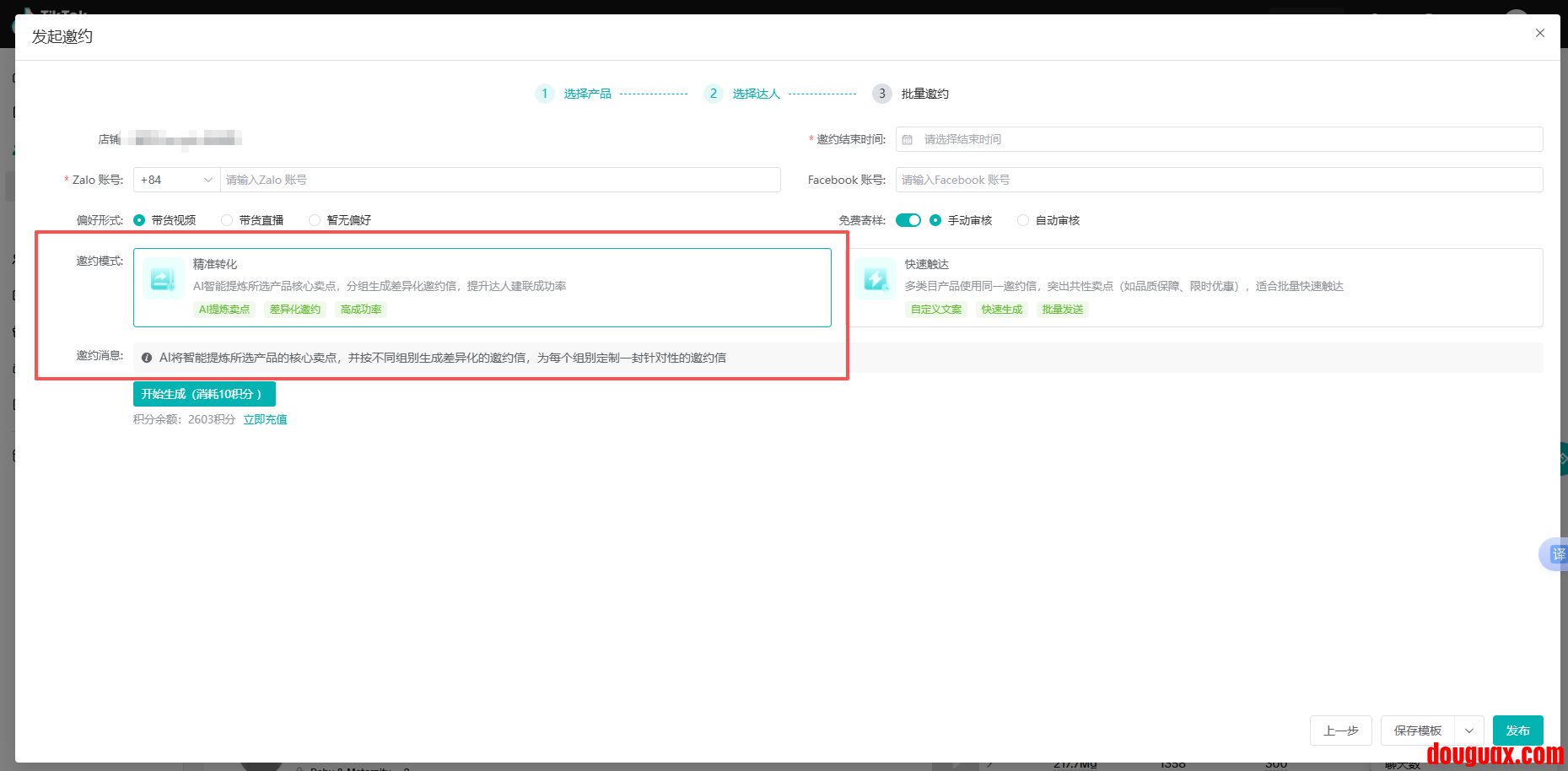Open the 邀约结束时间 date picker
Screen dimensions: 1568x771
1219,139
